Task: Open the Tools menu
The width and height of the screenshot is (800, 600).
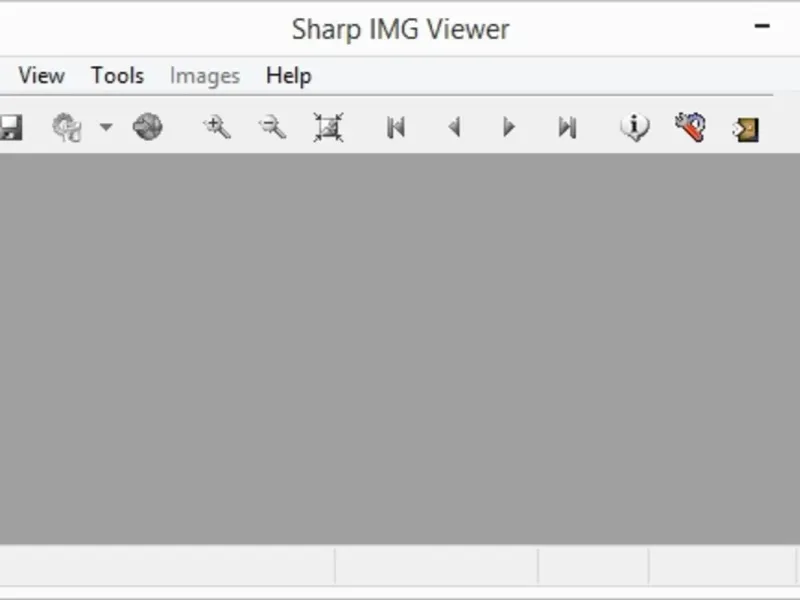Action: 117,76
